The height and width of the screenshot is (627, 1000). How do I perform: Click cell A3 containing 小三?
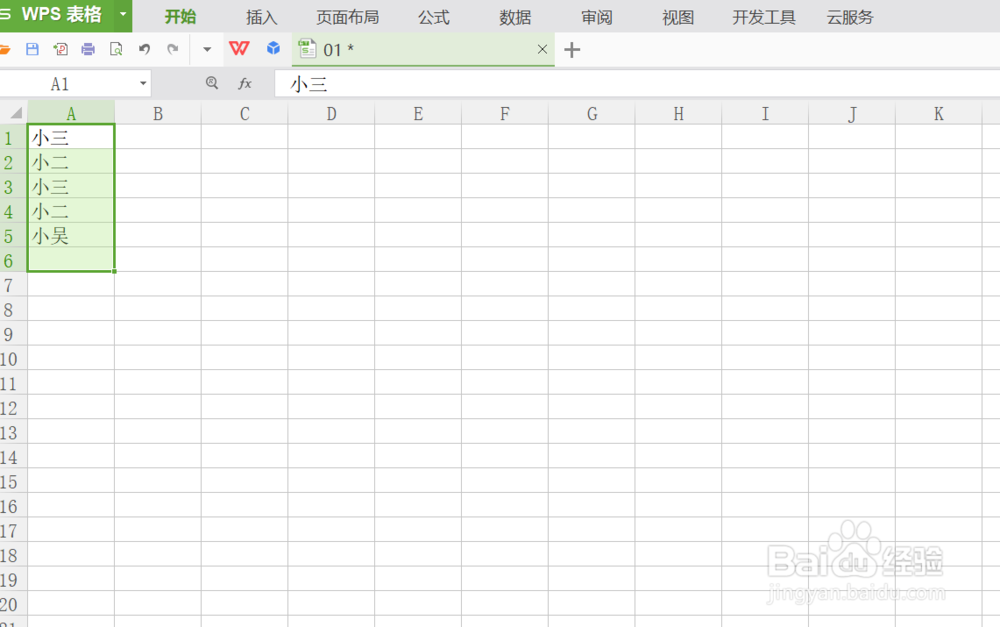tap(71, 186)
